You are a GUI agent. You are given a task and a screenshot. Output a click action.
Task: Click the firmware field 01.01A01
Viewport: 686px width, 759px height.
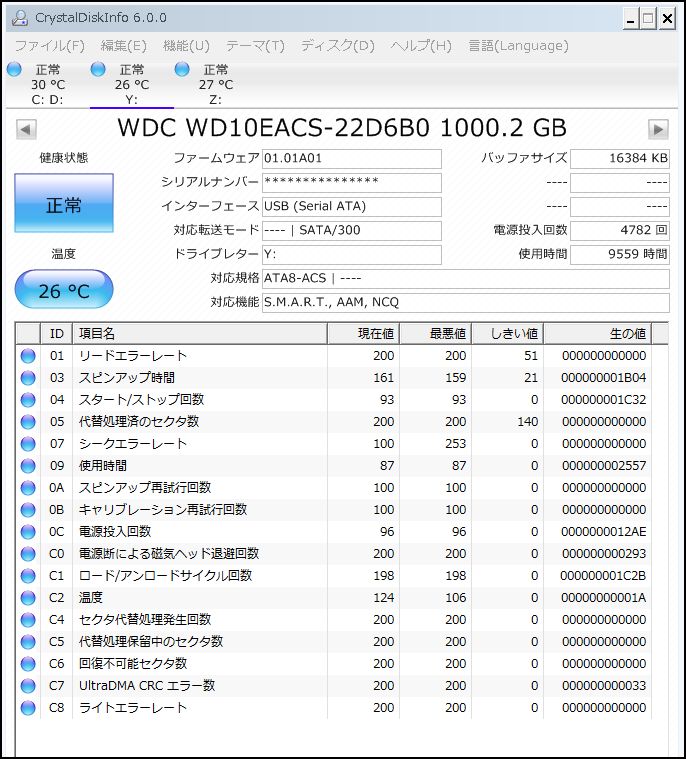click(x=352, y=159)
